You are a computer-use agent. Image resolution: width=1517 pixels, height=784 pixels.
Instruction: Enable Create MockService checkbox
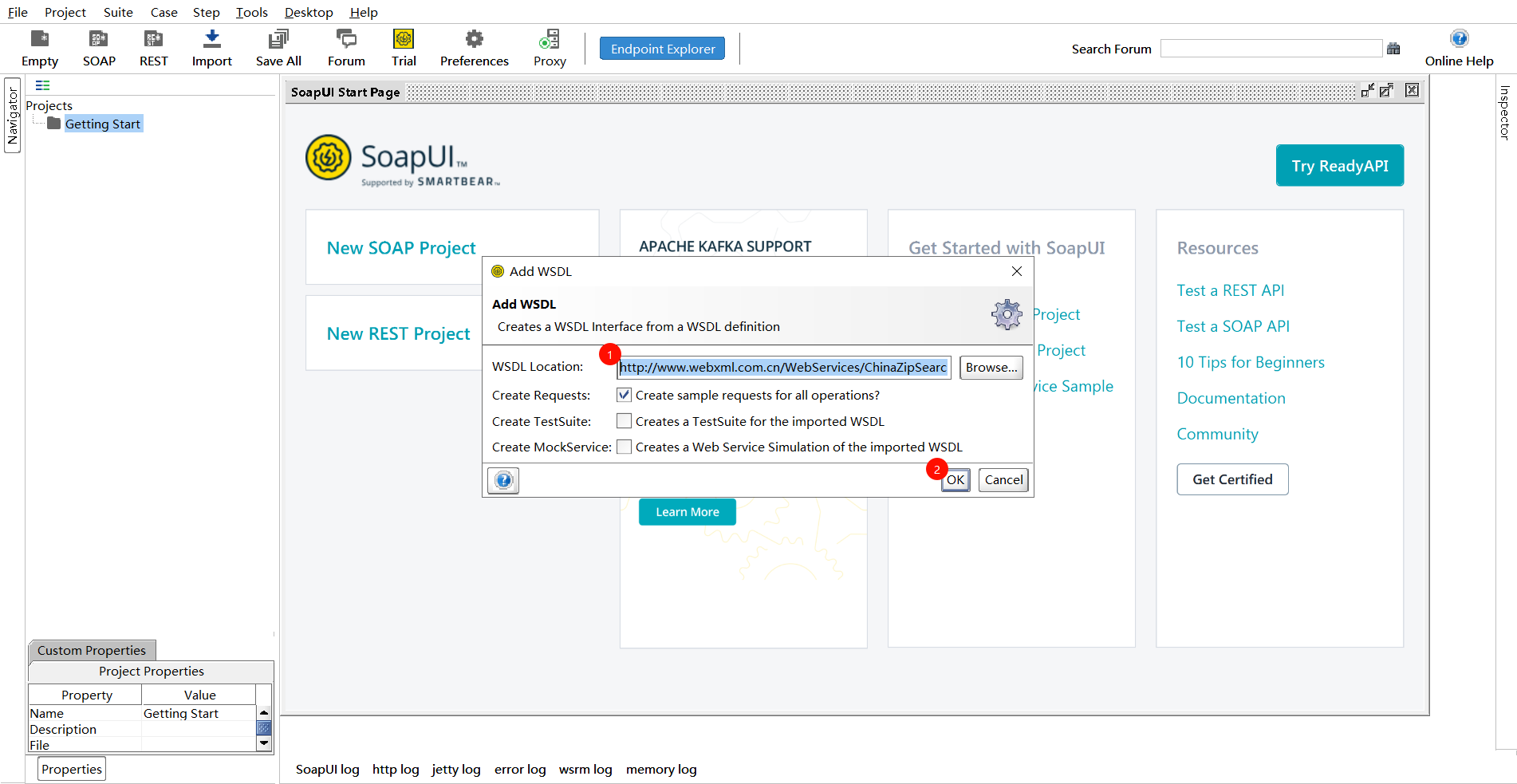pos(625,447)
